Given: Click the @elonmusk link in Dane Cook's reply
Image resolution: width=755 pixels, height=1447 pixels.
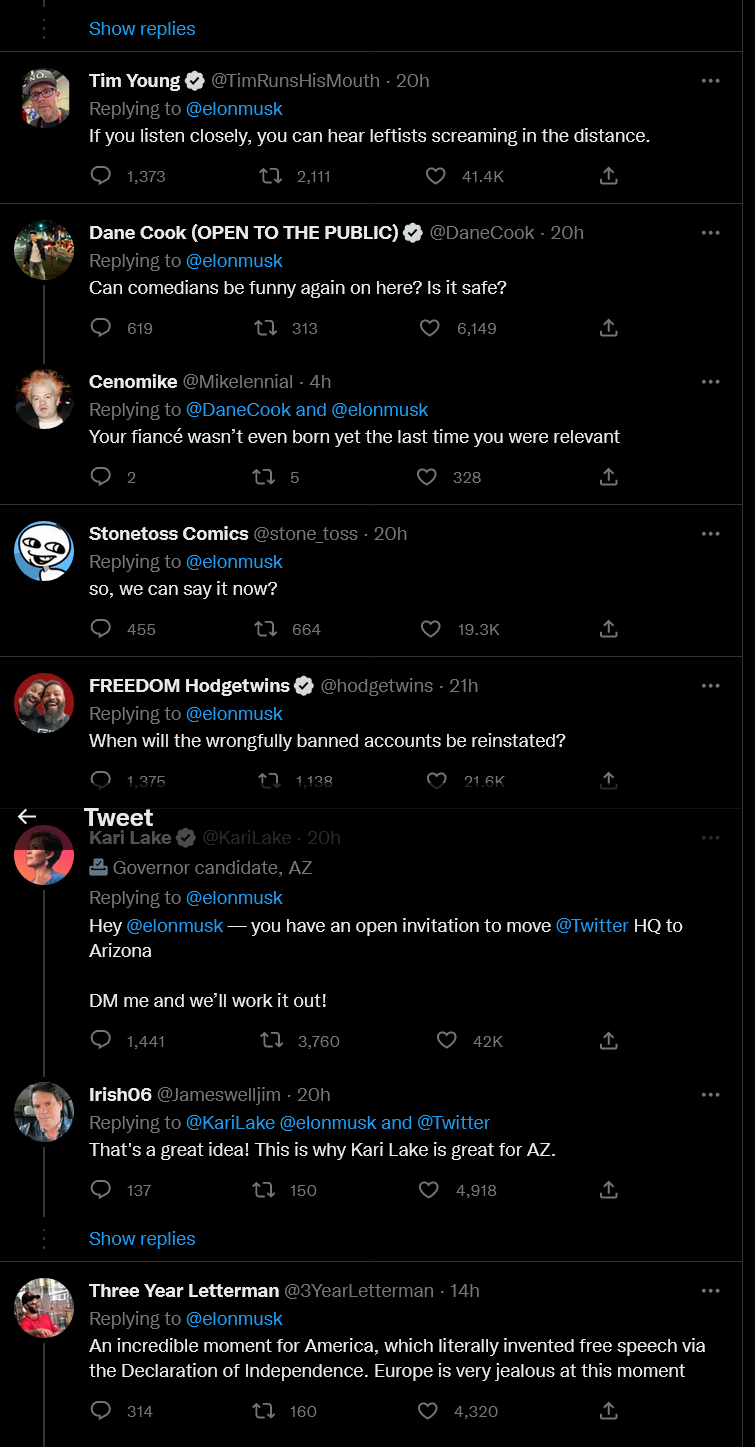Looking at the screenshot, I should click(x=234, y=260).
